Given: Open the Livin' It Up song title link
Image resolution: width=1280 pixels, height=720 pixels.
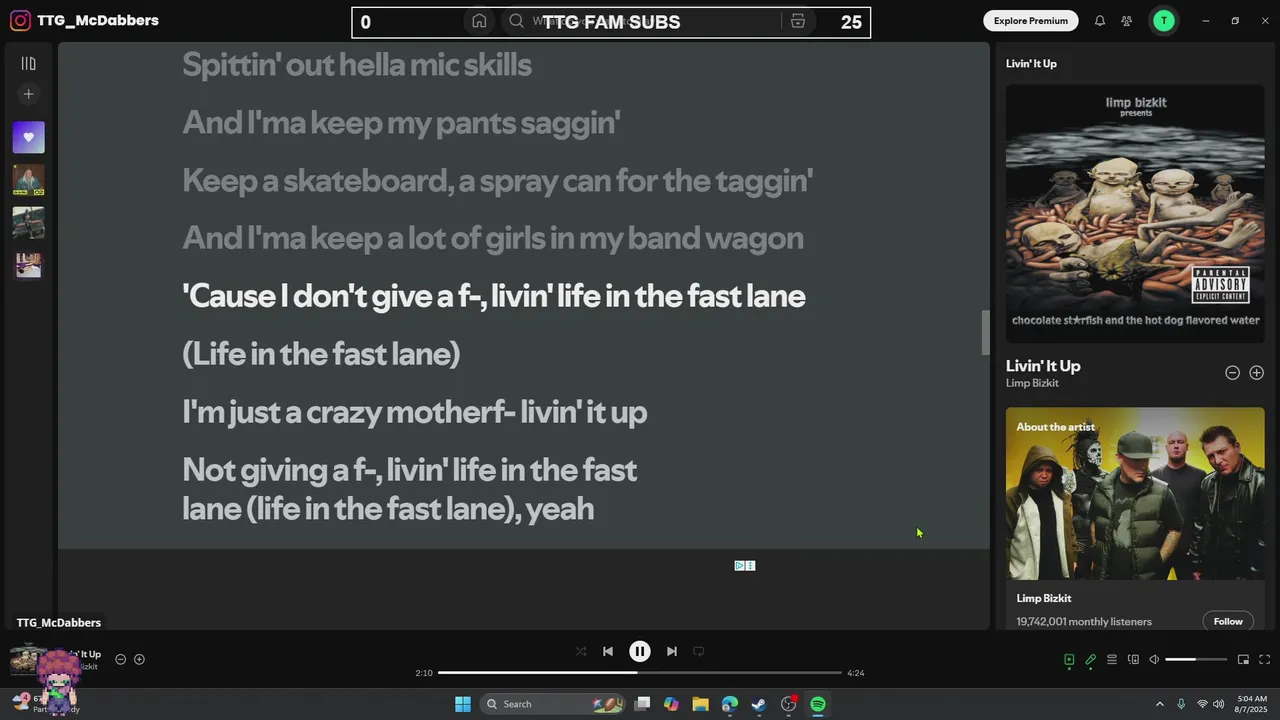Looking at the screenshot, I should tap(1043, 366).
